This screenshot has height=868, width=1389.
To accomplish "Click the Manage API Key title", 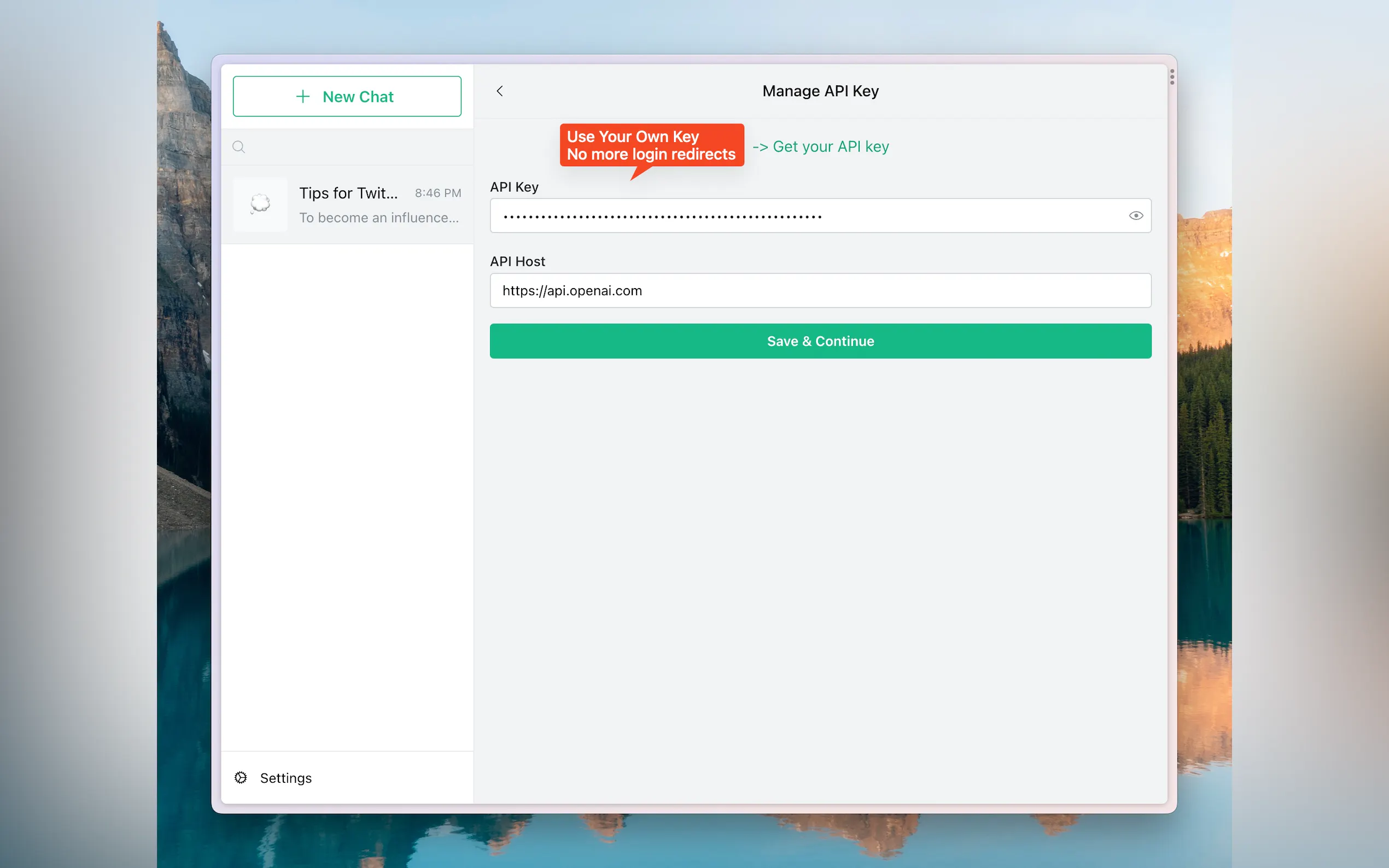I will point(820,91).
